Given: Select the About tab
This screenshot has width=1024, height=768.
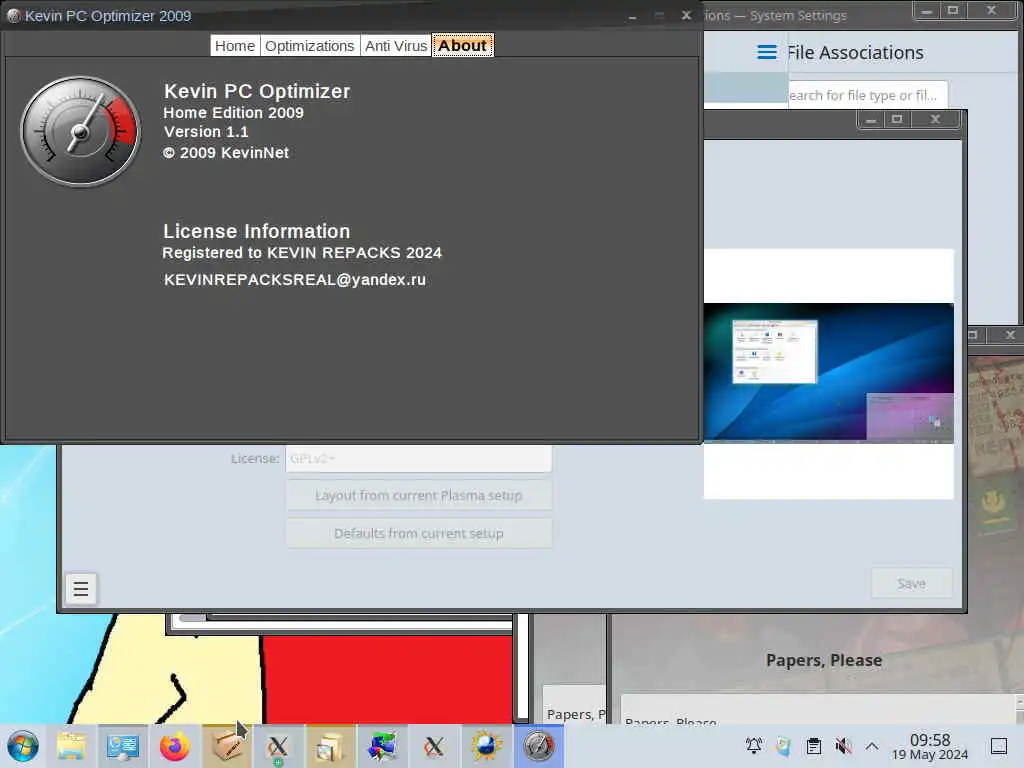Looking at the screenshot, I should coord(462,46).
